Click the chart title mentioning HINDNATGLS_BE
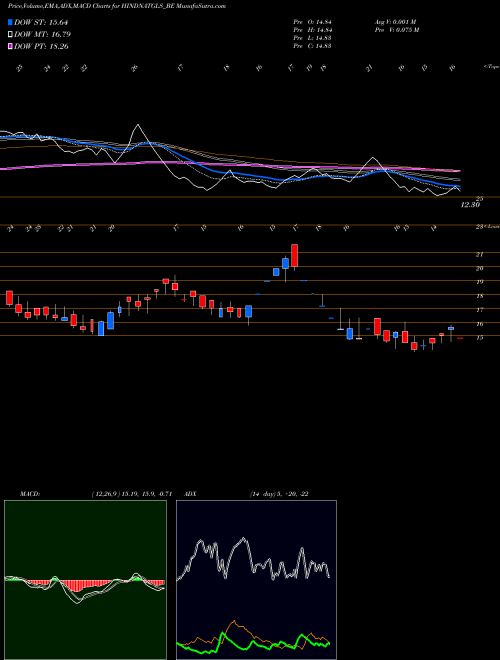 [117, 6]
